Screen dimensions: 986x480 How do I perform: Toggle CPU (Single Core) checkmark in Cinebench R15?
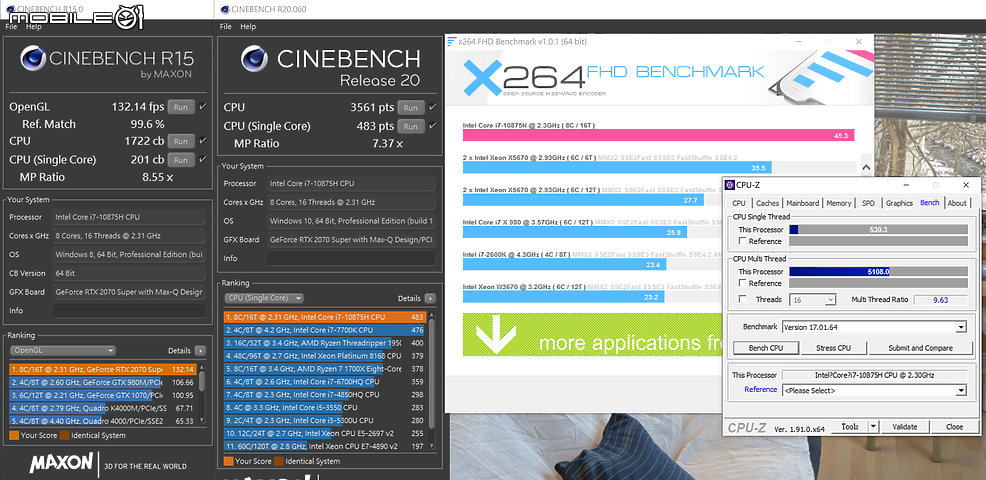202,160
